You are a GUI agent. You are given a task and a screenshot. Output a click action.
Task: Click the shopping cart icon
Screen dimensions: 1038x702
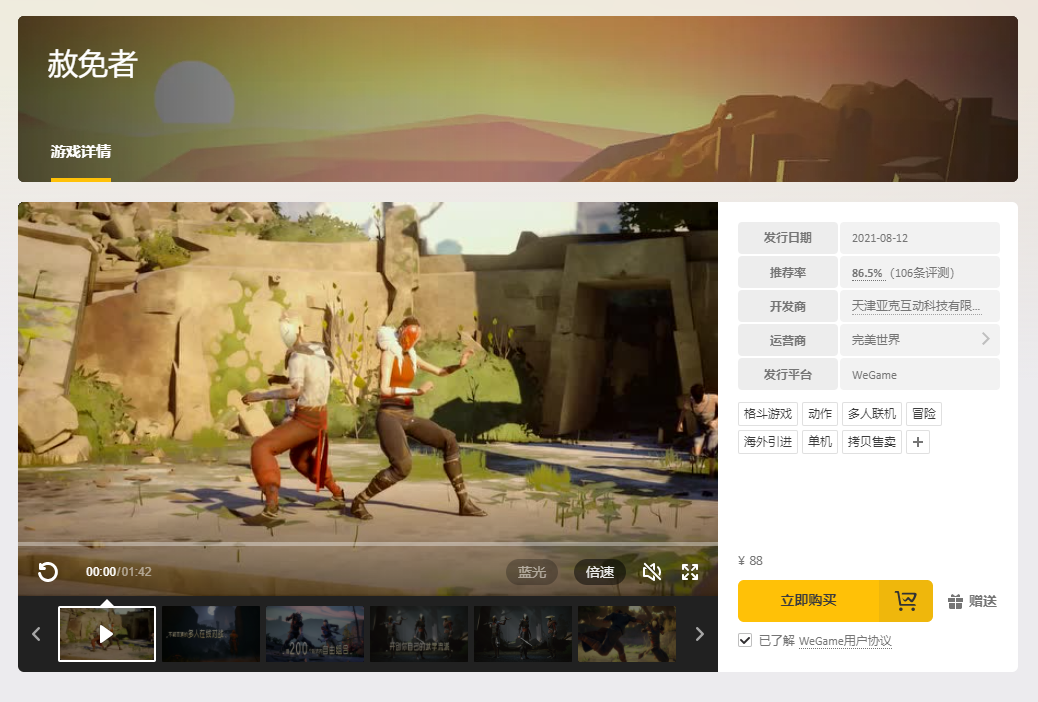point(906,601)
